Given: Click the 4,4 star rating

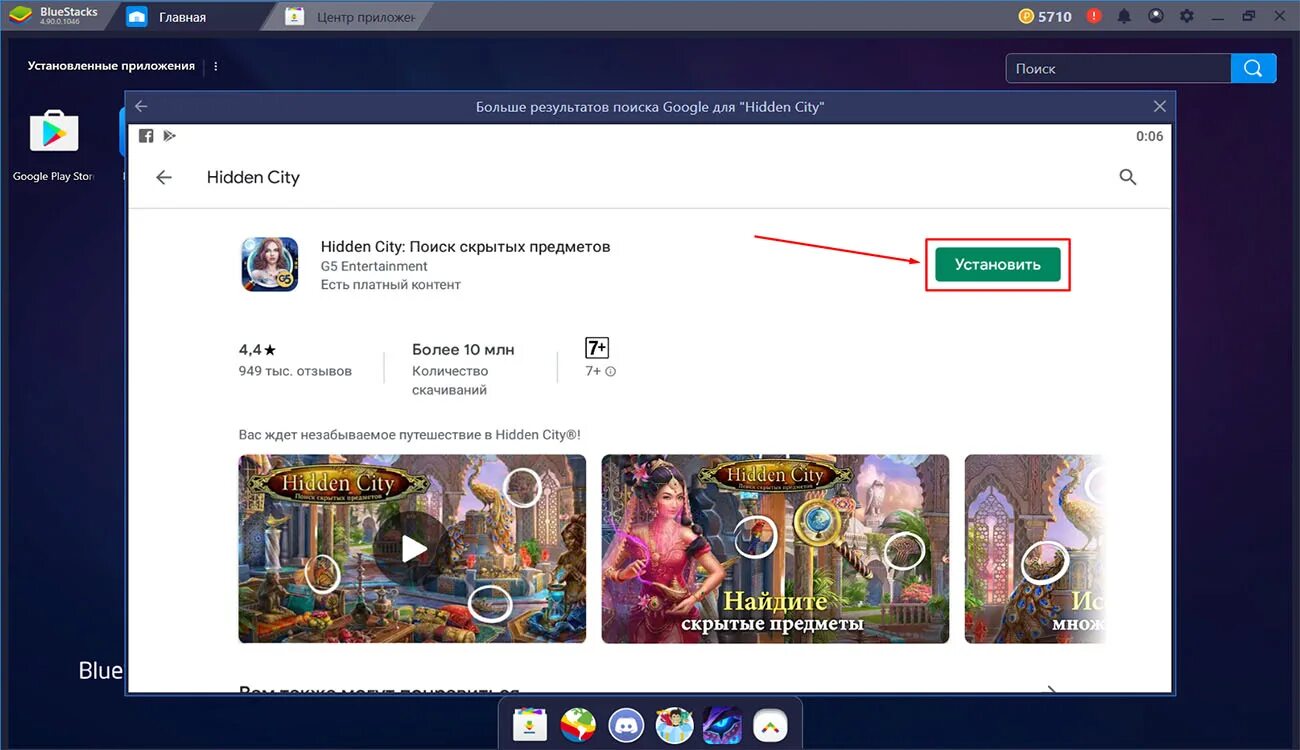Looking at the screenshot, I should [x=257, y=350].
